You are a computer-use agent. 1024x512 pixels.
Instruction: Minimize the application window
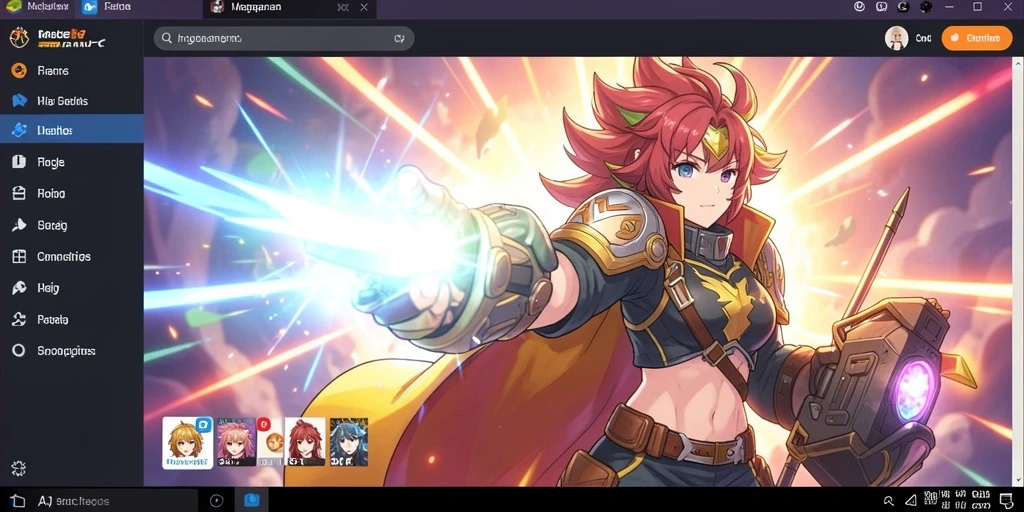click(x=951, y=7)
